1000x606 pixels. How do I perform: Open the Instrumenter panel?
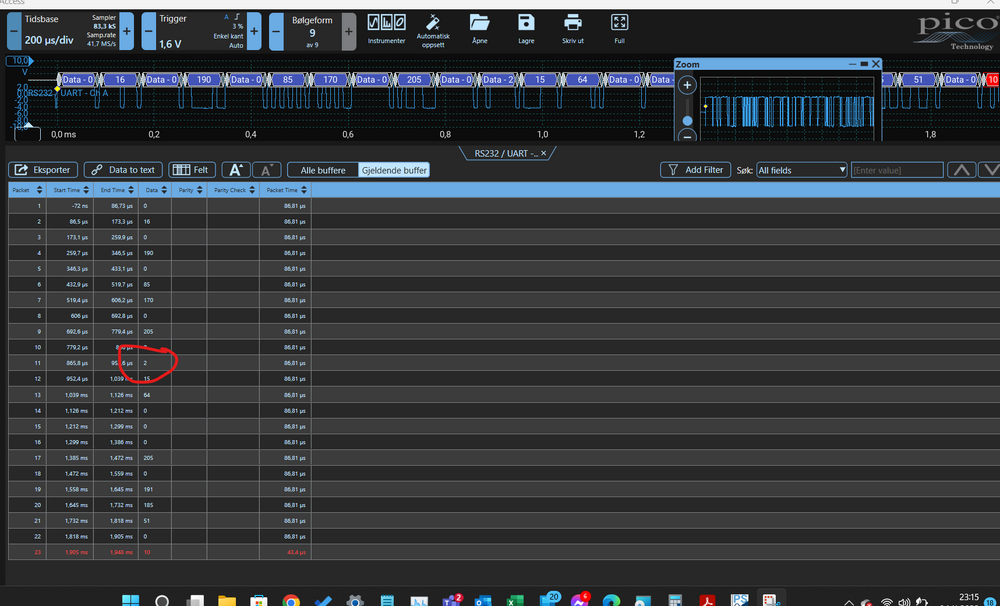386,27
